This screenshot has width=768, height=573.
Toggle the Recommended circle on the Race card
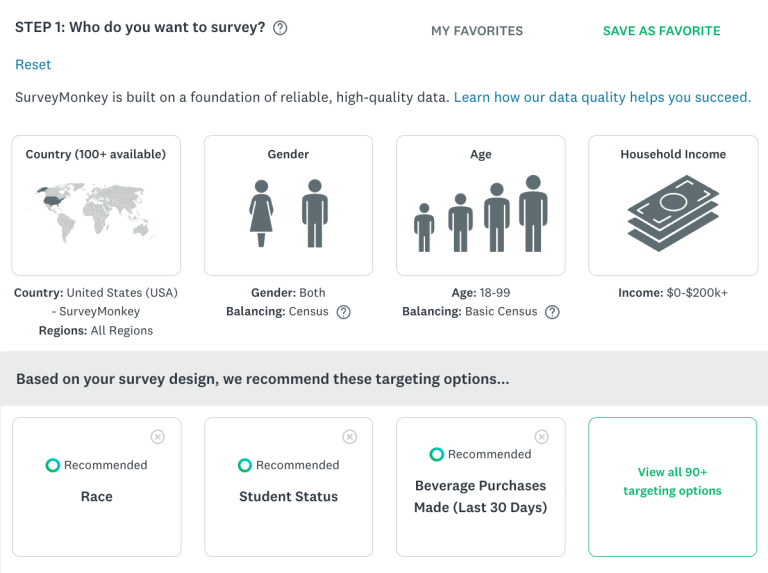point(53,465)
